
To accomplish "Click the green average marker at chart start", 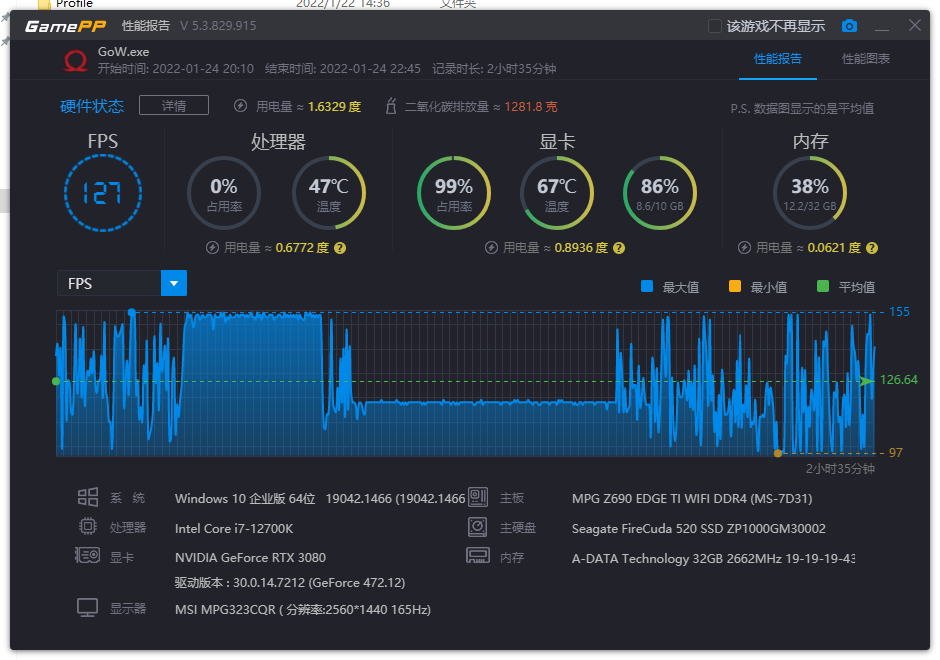I will point(56,381).
